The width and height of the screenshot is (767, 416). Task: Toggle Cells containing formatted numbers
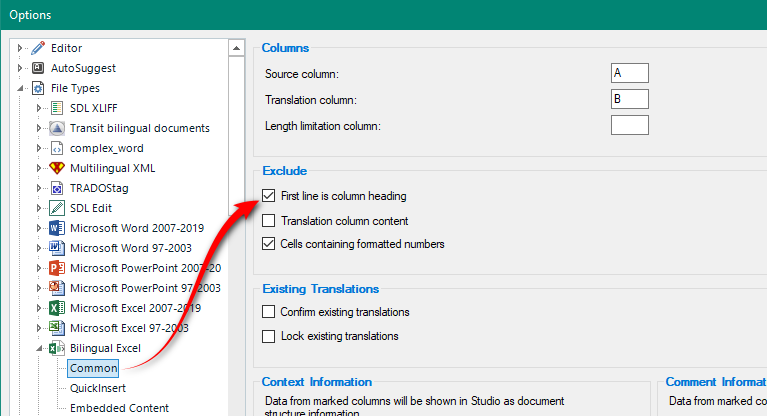pos(269,244)
